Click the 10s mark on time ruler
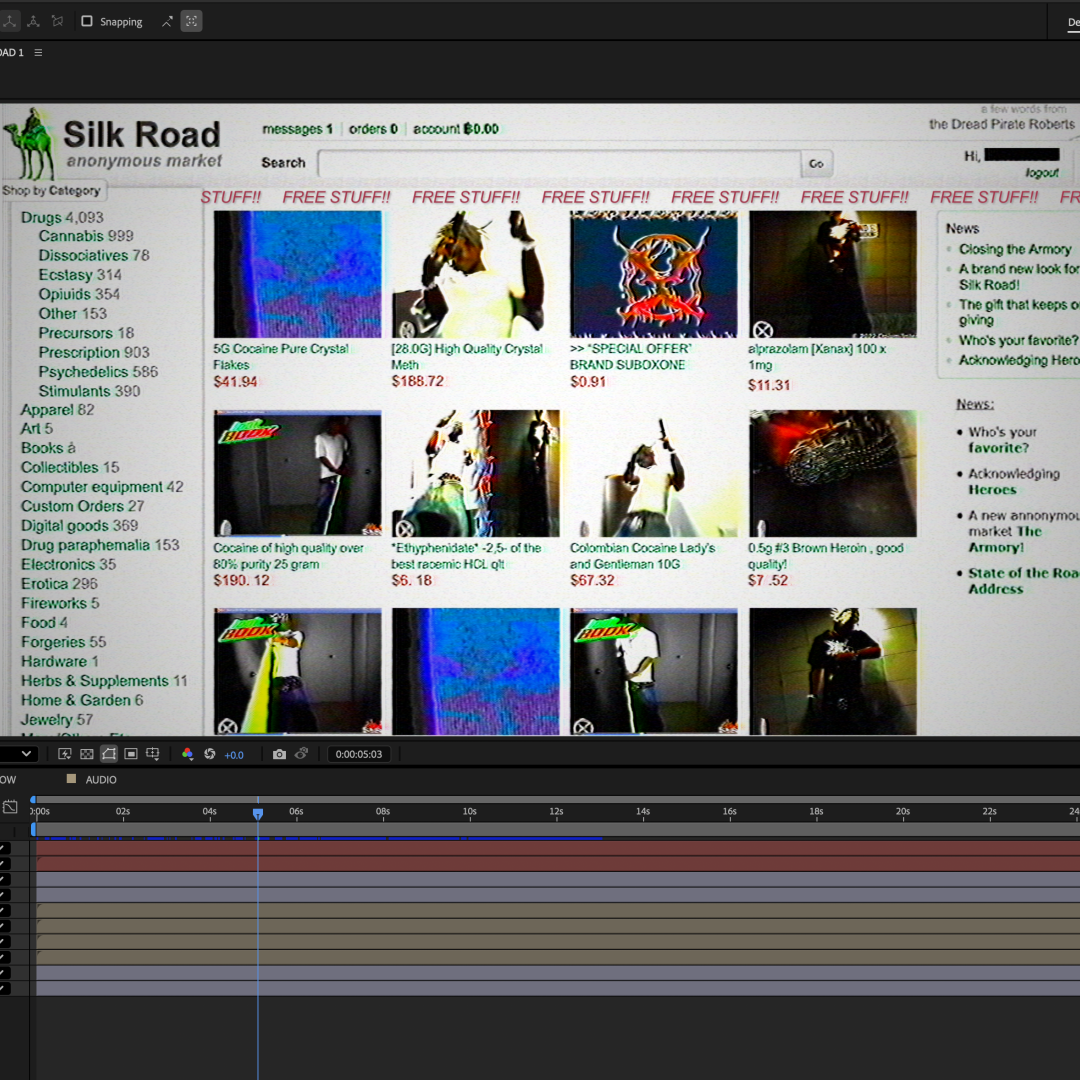Screen dimensions: 1080x1080 [470, 811]
